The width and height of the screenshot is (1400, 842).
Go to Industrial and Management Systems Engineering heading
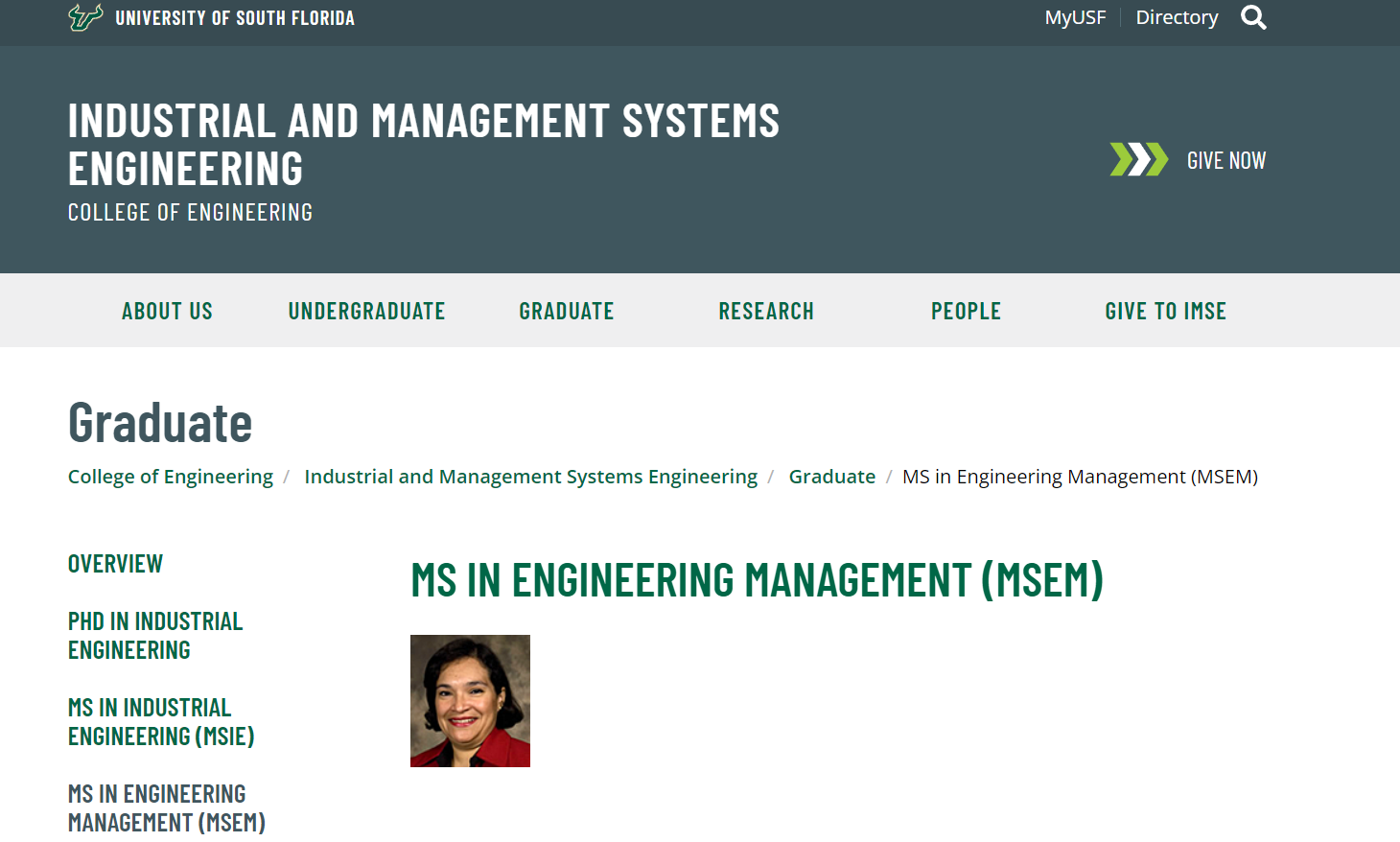(x=424, y=145)
